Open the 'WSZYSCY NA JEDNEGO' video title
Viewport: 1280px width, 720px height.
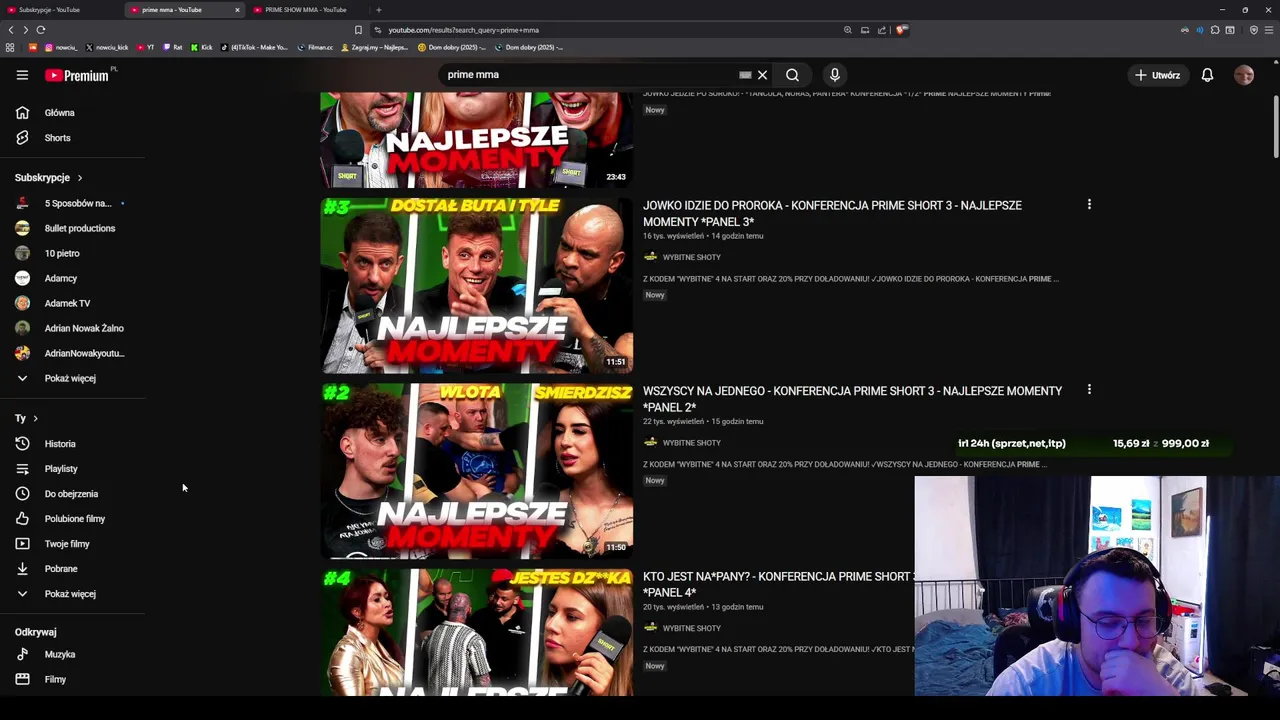point(852,399)
